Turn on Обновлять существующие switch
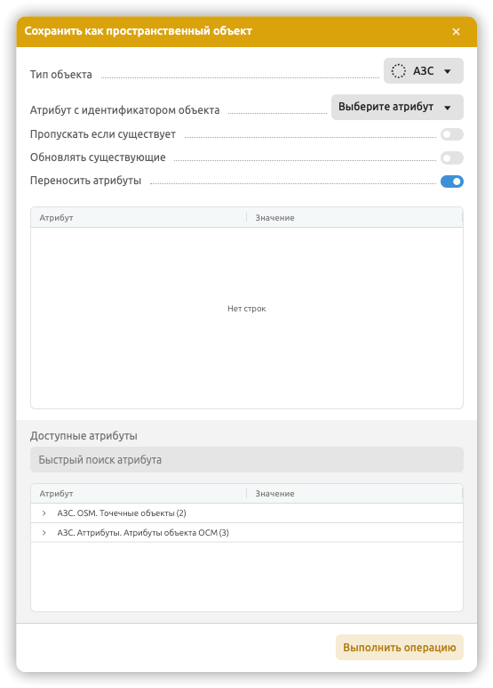 [452, 158]
